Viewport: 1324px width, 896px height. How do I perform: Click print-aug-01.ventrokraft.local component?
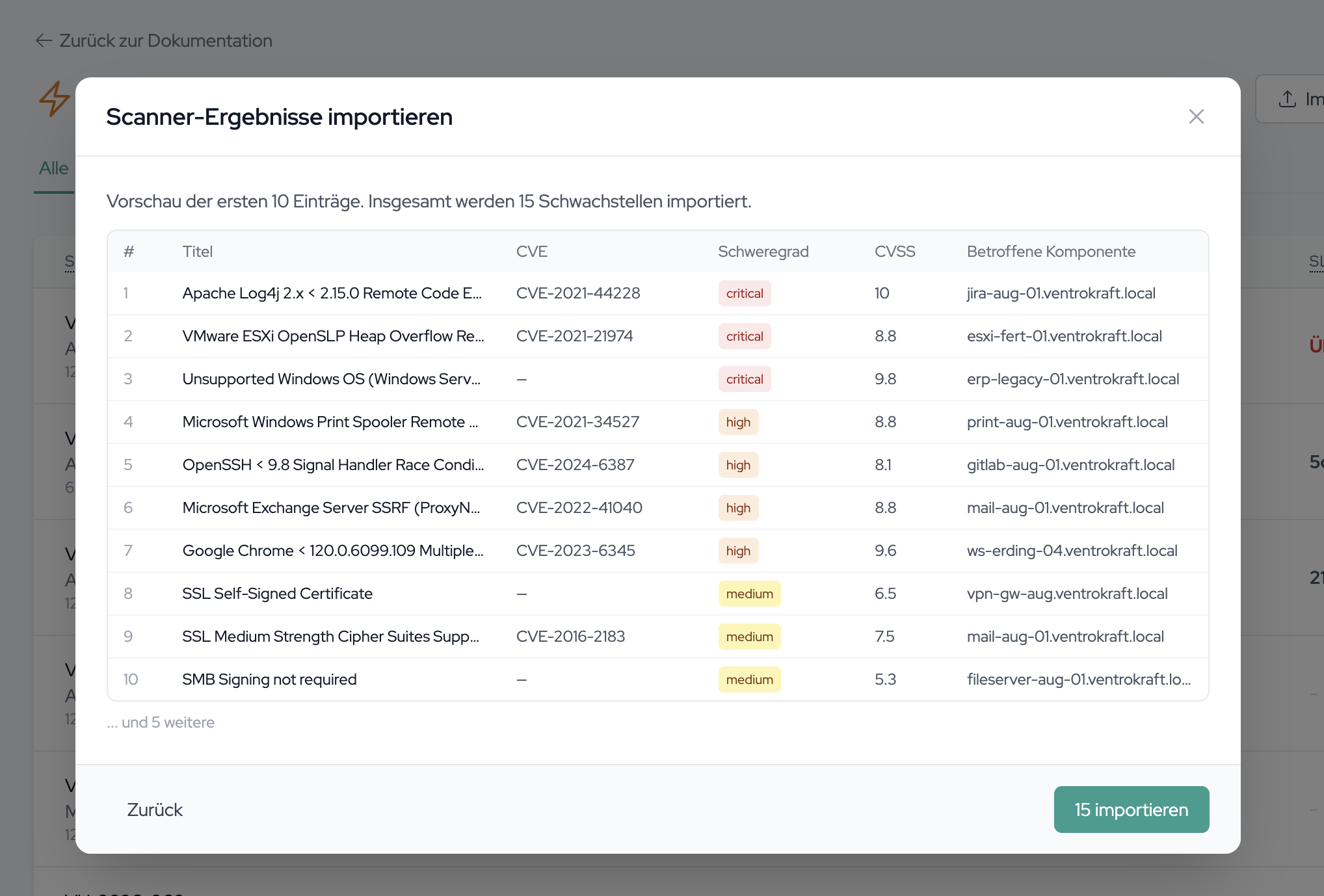click(x=1067, y=422)
